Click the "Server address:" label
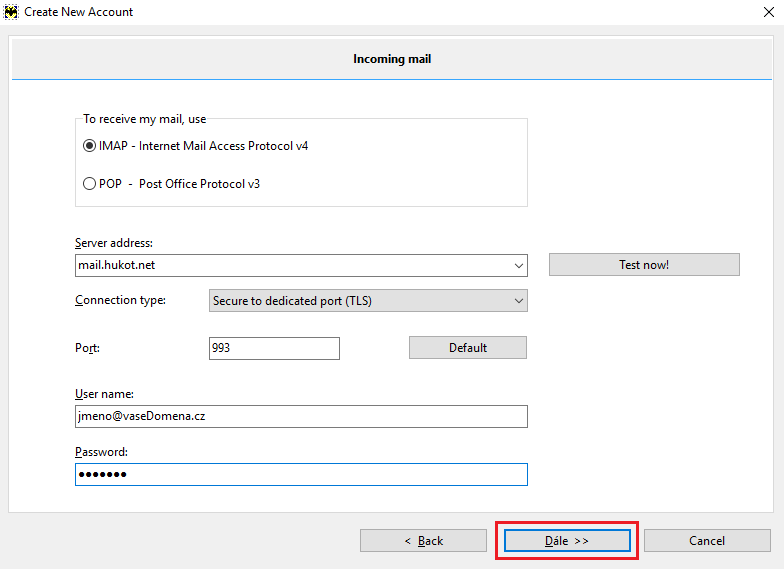784x569 pixels. click(114, 243)
